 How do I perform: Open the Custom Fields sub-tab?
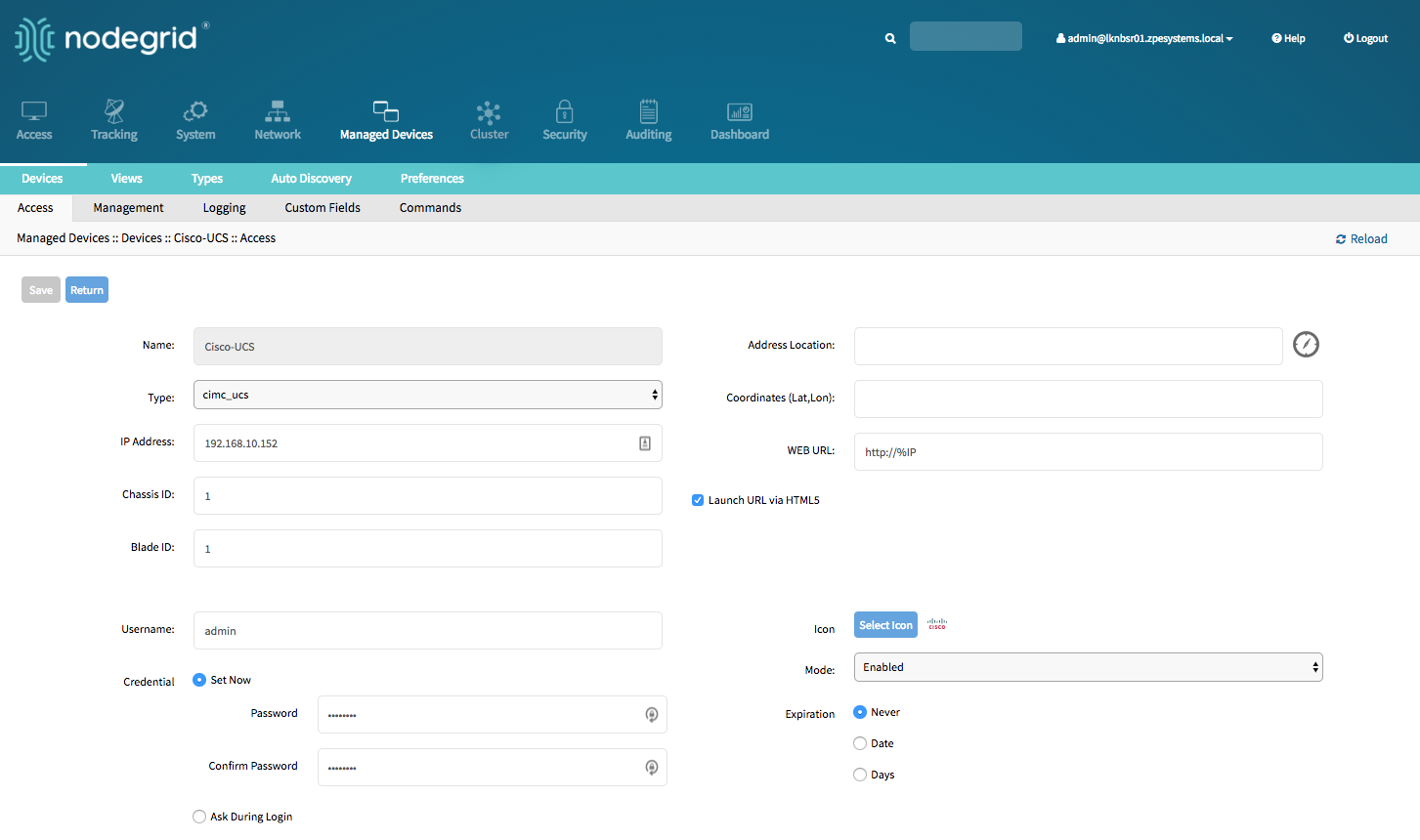[323, 208]
